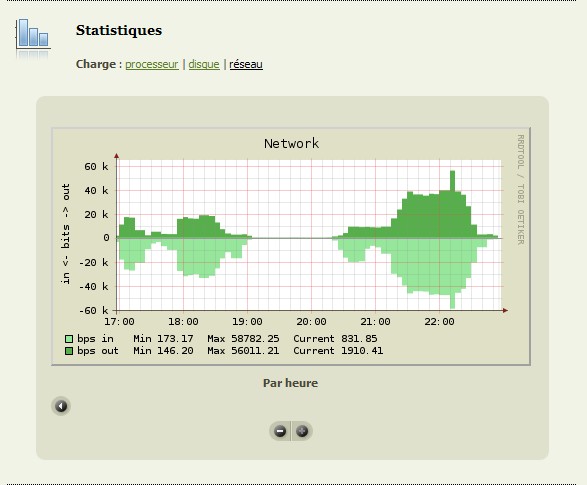The image size is (587, 485).
Task: Click the Max 58782.25 value
Action: point(243,339)
